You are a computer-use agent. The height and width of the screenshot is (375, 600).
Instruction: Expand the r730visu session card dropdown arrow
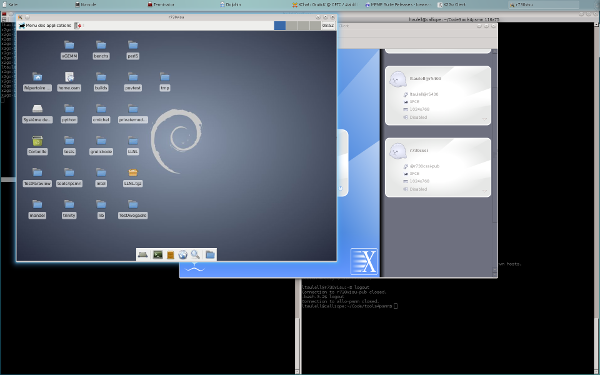tap(484, 191)
